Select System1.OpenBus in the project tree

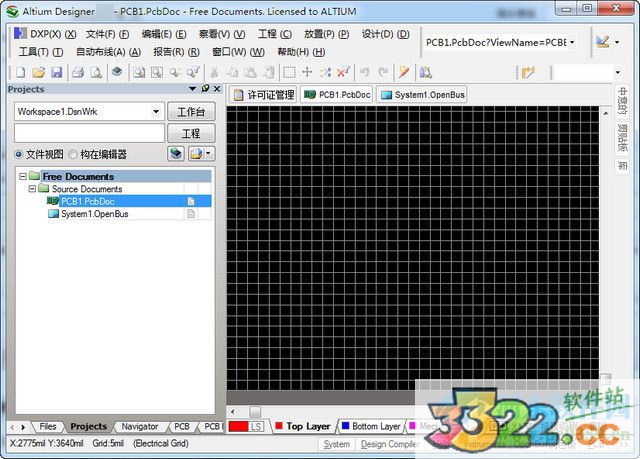click(95, 214)
